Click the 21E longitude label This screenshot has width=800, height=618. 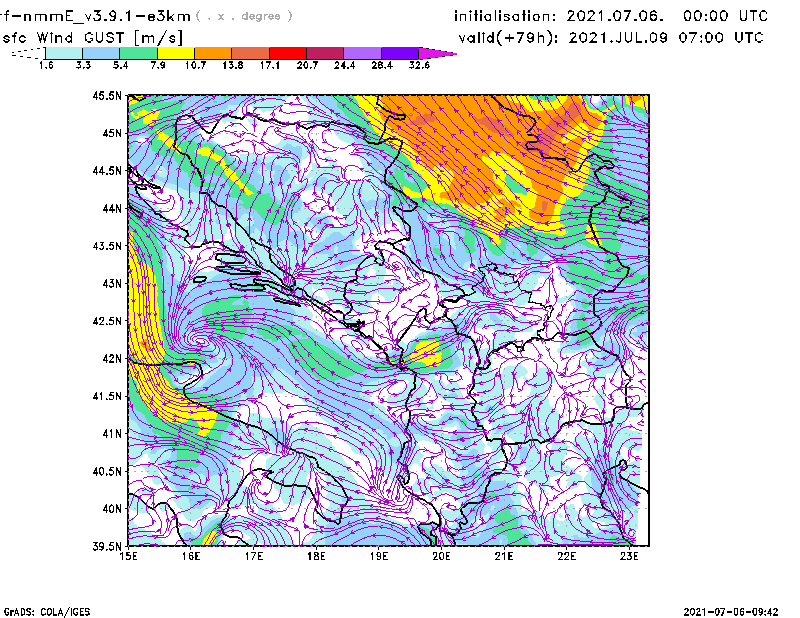tap(504, 556)
